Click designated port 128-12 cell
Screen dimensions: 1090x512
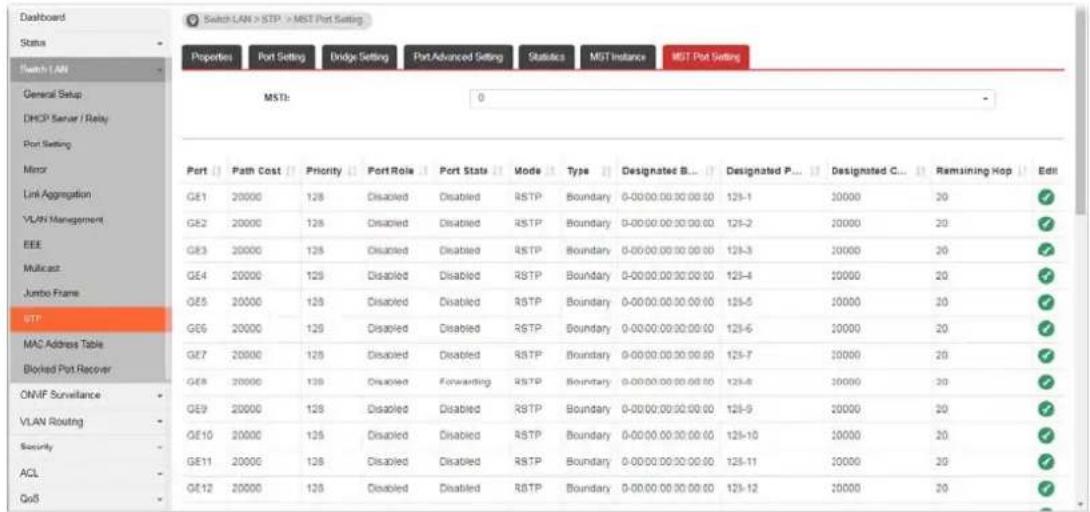(x=744, y=488)
